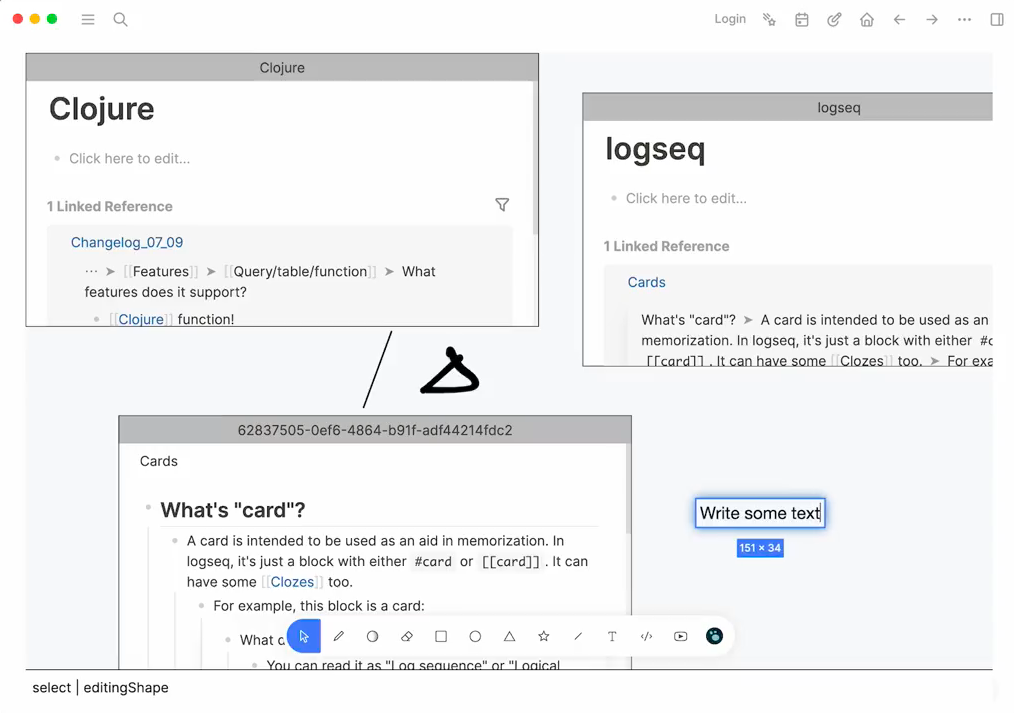The height and width of the screenshot is (713, 1014).
Task: Click "1 Linked Reference" in Clojure portal
Action: click(109, 206)
